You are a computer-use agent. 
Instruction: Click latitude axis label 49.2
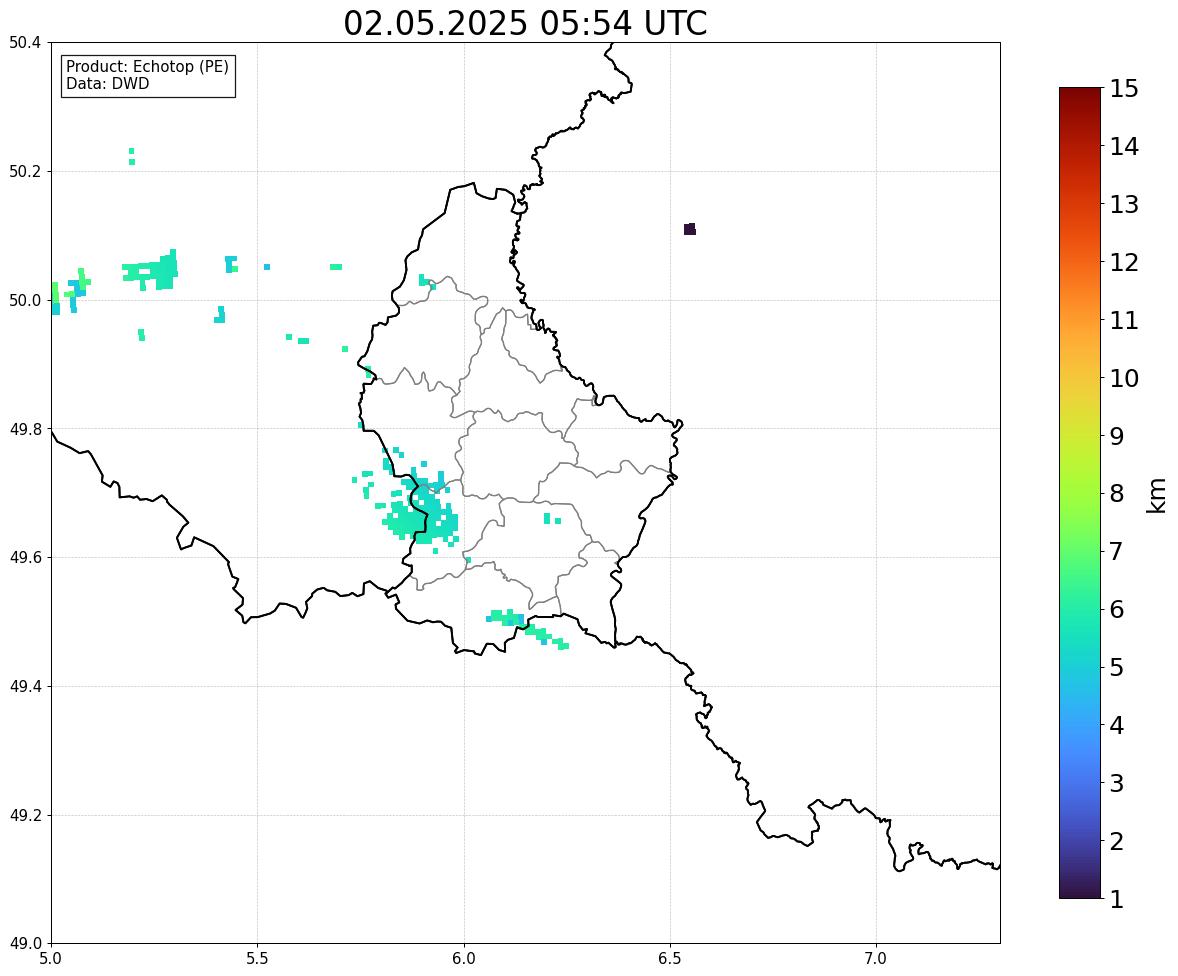click(x=25, y=815)
